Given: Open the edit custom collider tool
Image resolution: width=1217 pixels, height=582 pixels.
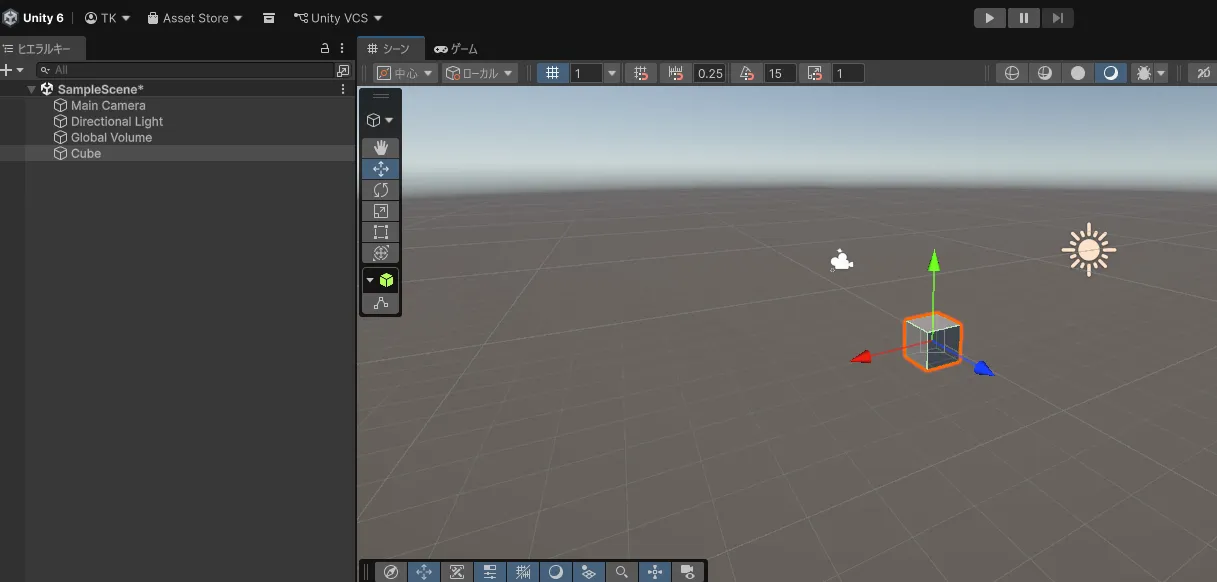Looking at the screenshot, I should point(380,303).
